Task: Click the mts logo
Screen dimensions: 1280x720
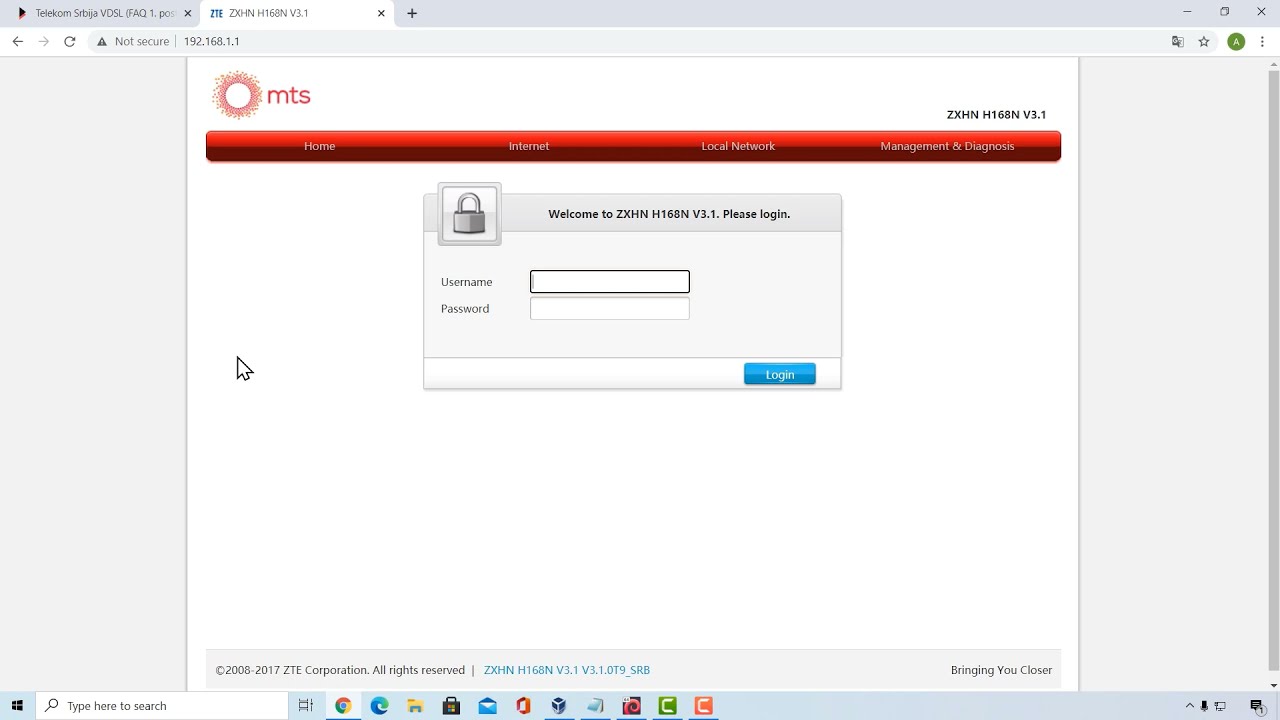Action: 261,95
